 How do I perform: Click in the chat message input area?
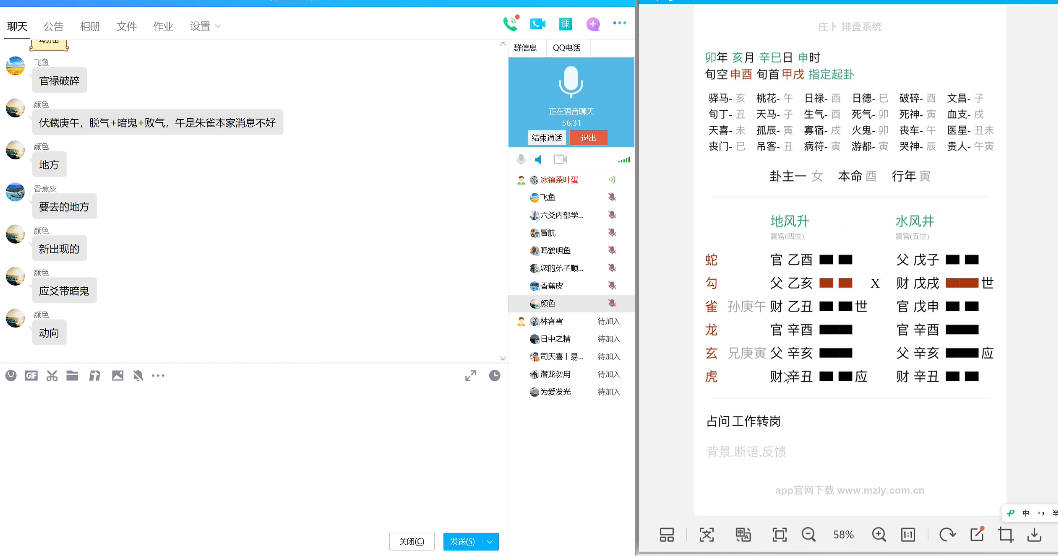pos(250,450)
